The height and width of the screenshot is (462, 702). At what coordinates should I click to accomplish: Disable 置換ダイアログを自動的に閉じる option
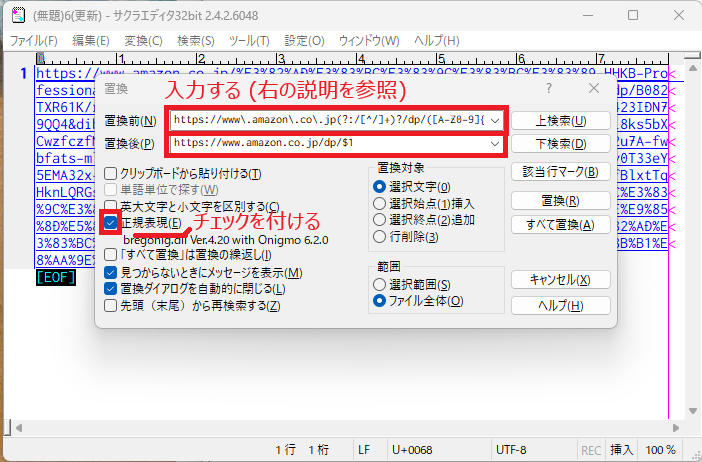111,289
